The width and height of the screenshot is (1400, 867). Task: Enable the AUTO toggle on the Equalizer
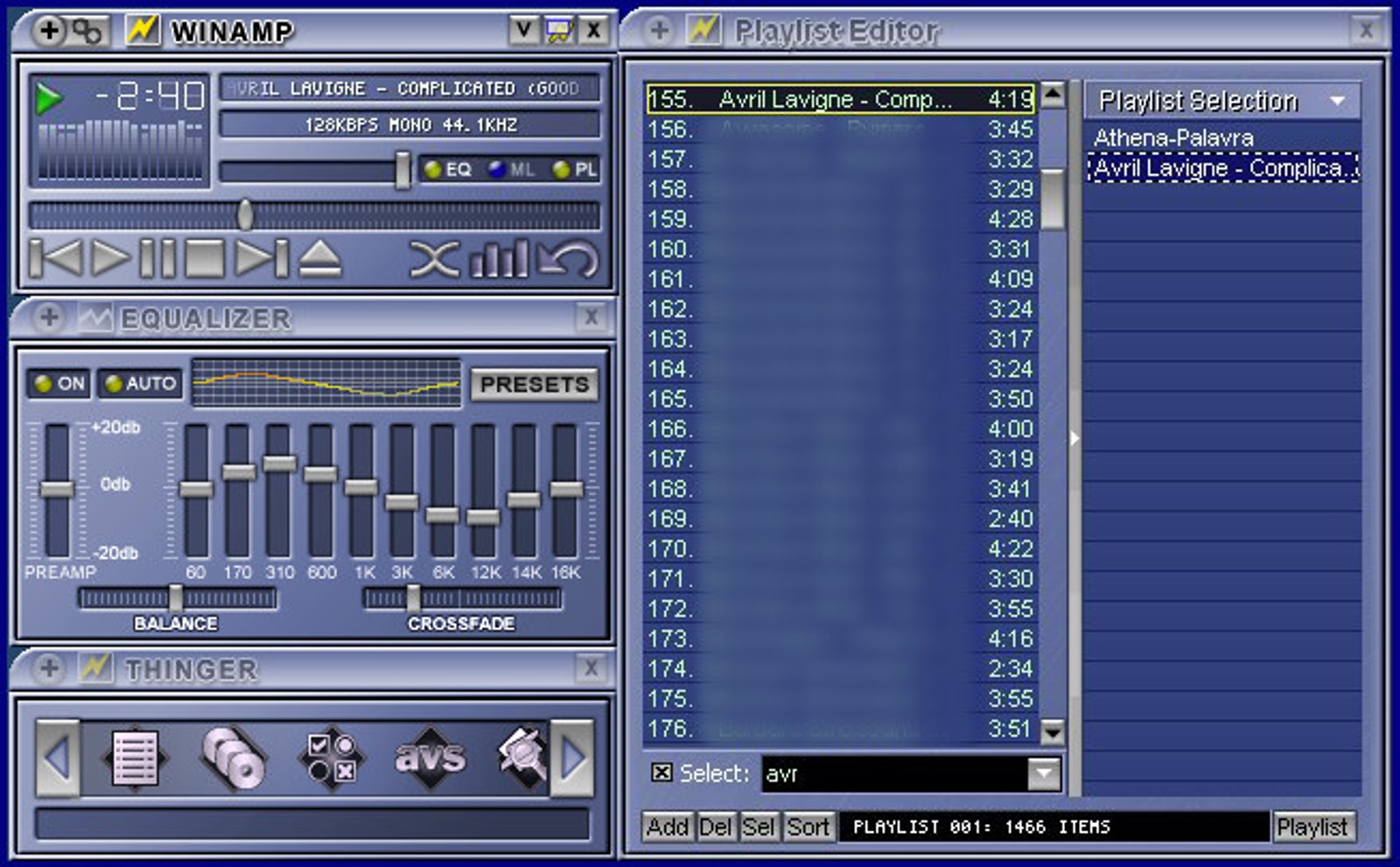140,383
